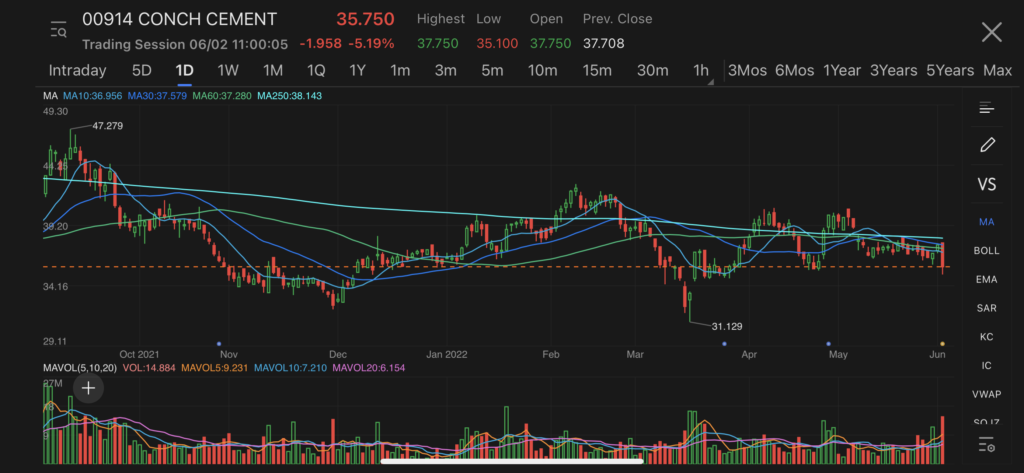
Task: Click the 31.129 low price label
Action: click(x=727, y=326)
